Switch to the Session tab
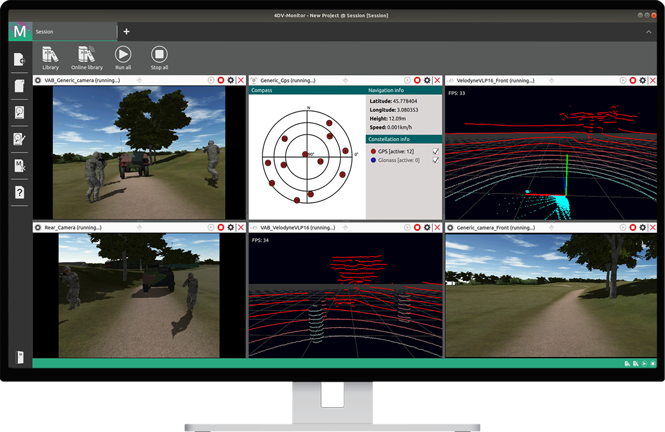The width and height of the screenshot is (665, 432). coord(45,32)
